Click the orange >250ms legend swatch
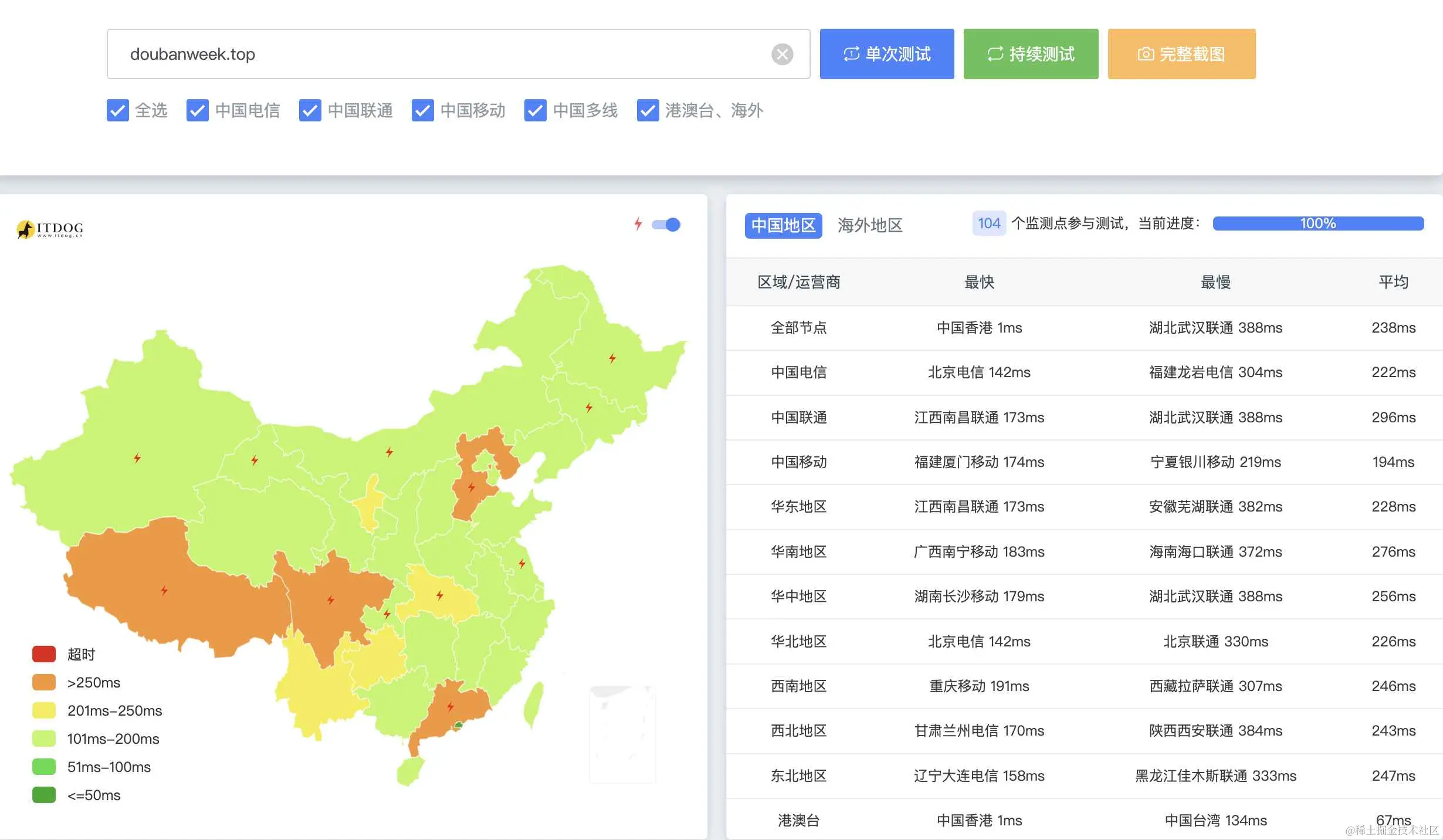1443x840 pixels. [x=44, y=682]
